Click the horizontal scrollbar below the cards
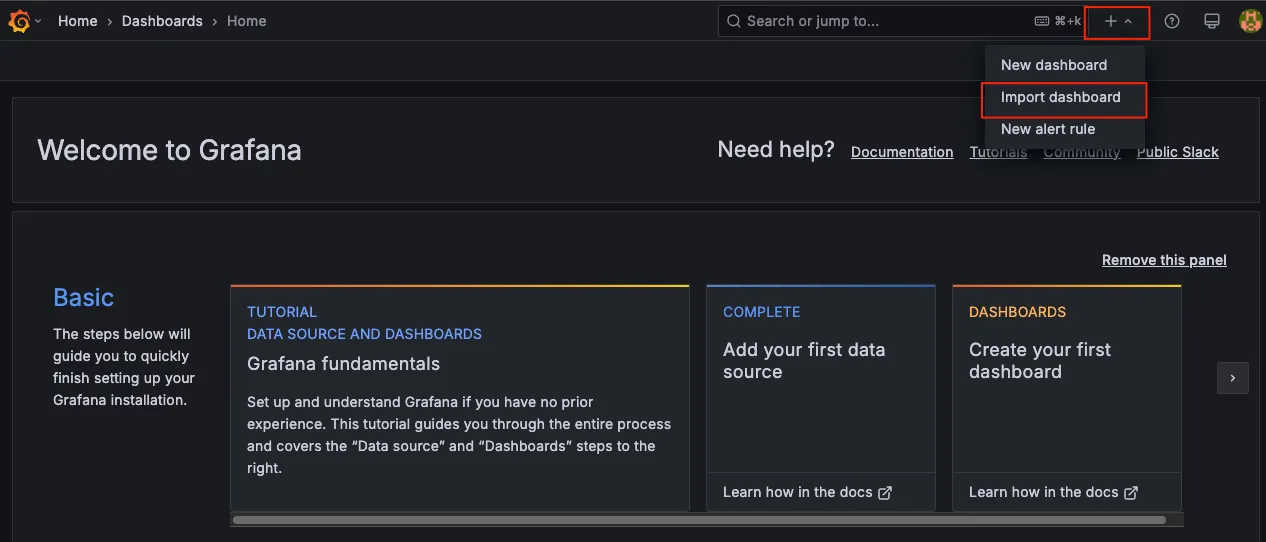The height and width of the screenshot is (542, 1266). (699, 520)
